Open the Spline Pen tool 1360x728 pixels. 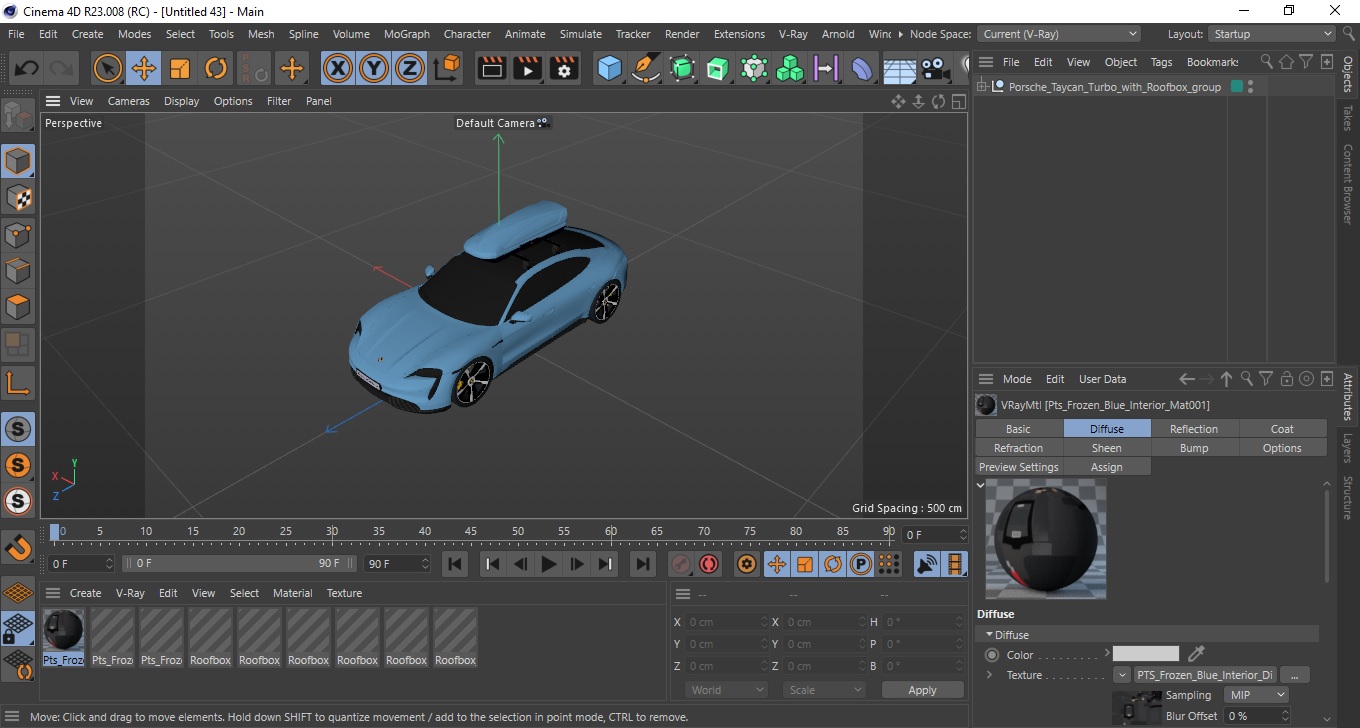click(646, 69)
